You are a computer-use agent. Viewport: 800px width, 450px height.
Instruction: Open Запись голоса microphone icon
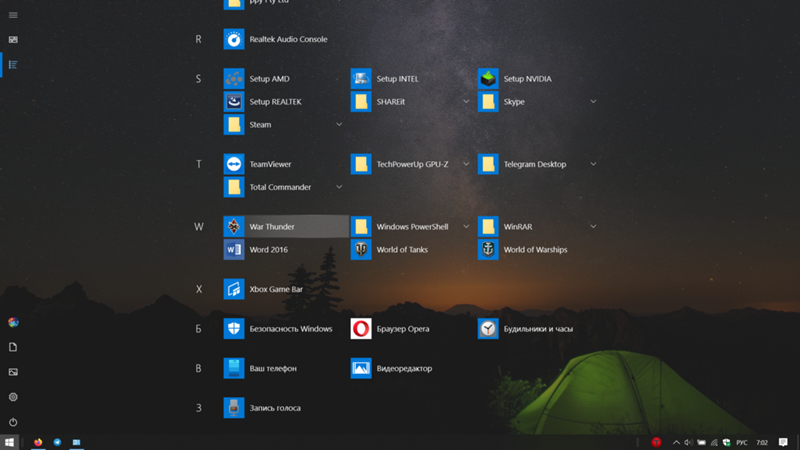point(234,408)
